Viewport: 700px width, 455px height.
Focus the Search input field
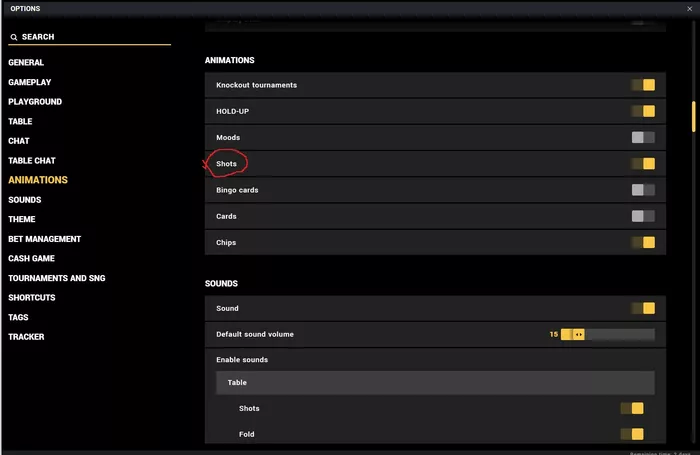(x=89, y=37)
